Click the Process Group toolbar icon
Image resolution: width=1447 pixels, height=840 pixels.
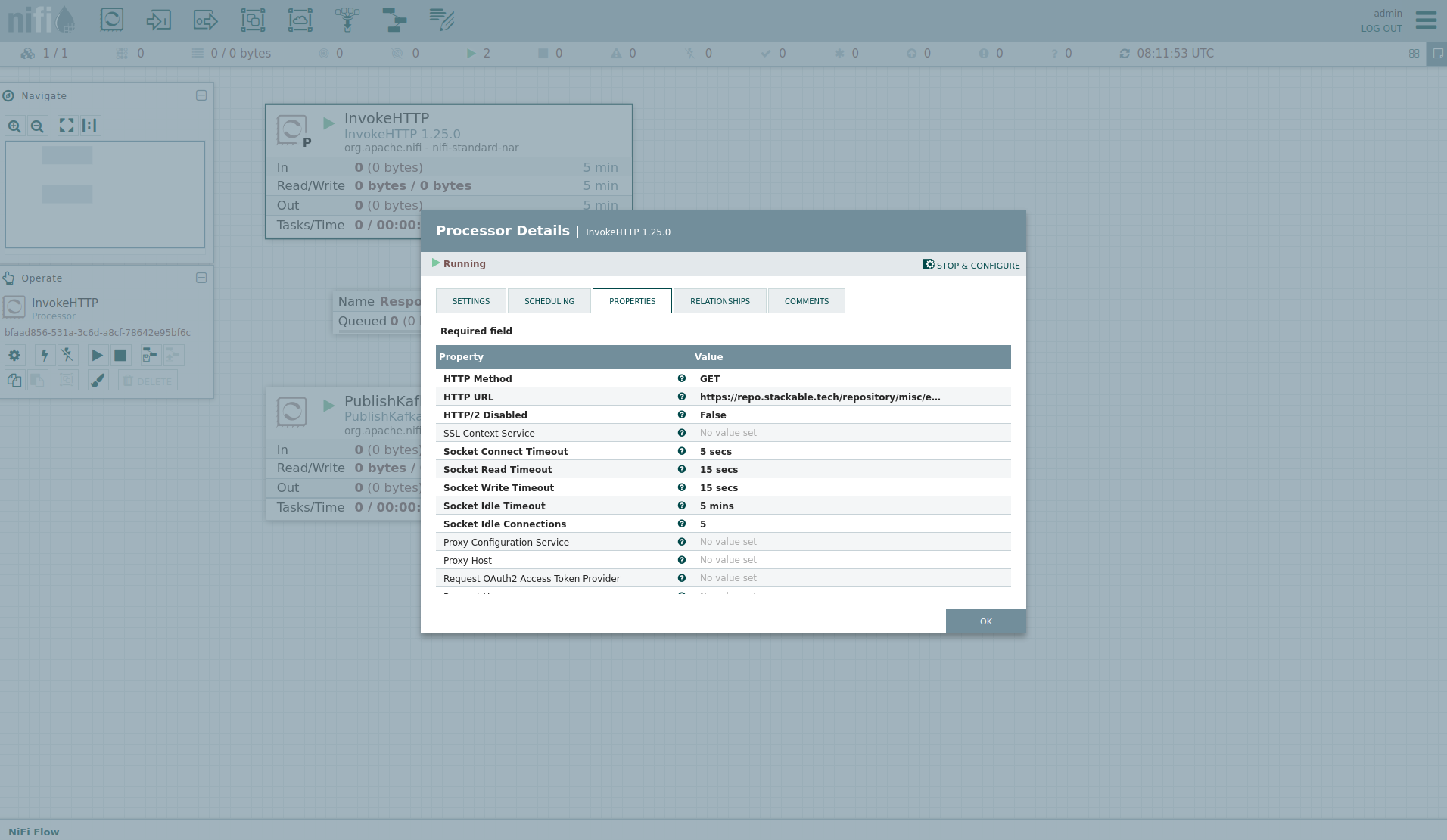[253, 20]
